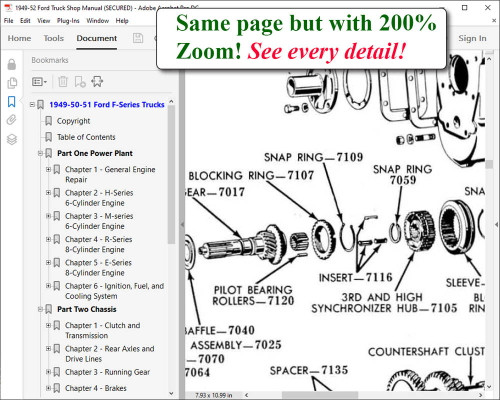Click the document horizontal scrollbar thumb
The image size is (500, 400).
pyautogui.click(x=320, y=395)
